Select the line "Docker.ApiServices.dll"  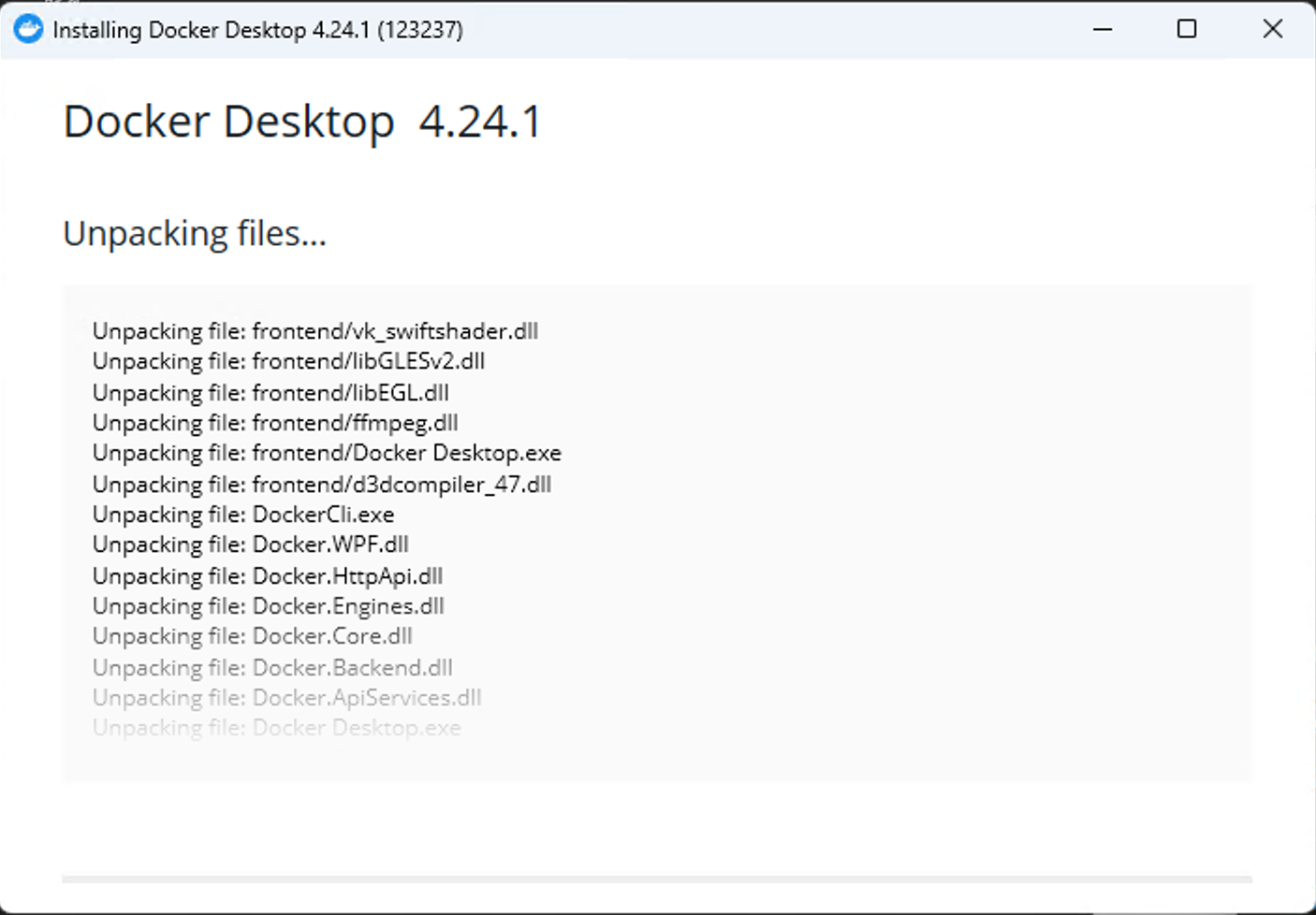(x=287, y=698)
